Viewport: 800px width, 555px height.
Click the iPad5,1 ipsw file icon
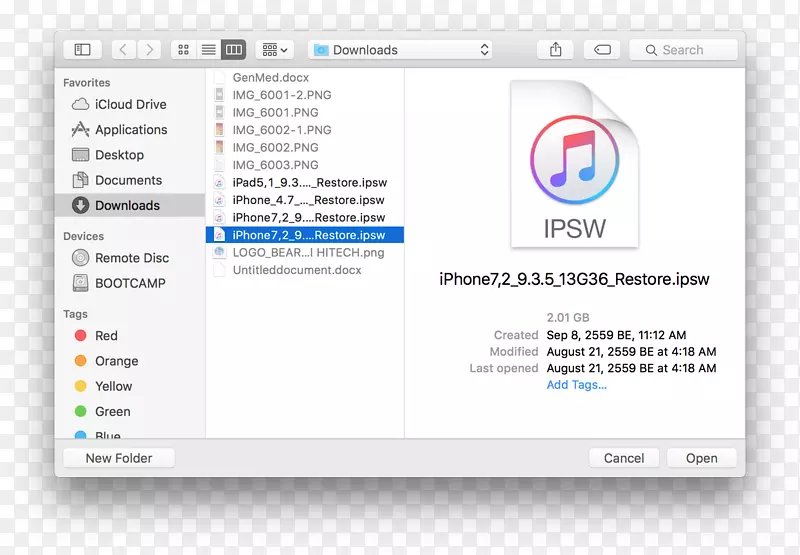[x=219, y=183]
